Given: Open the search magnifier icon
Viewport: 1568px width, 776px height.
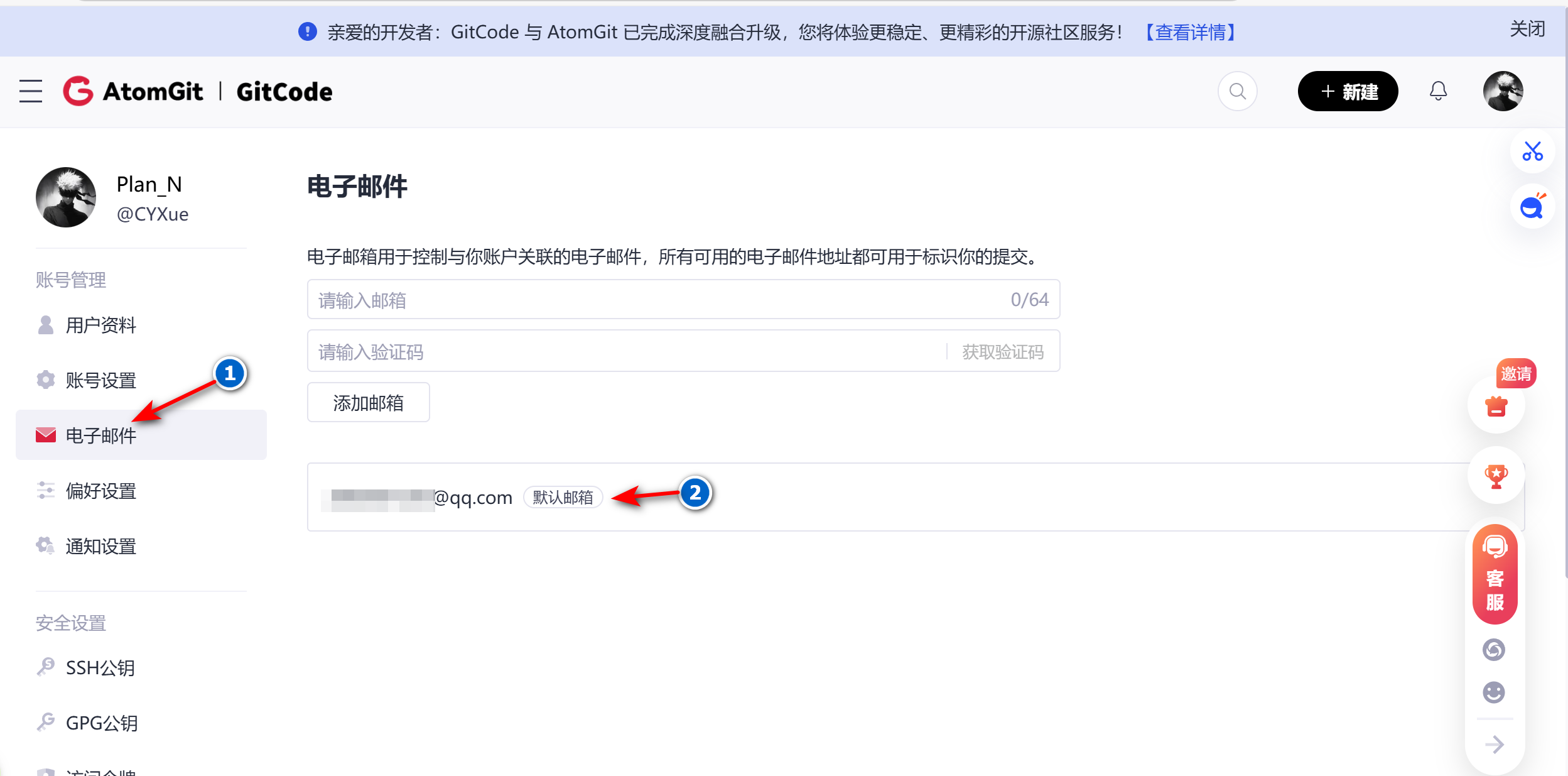Looking at the screenshot, I should point(1236,91).
